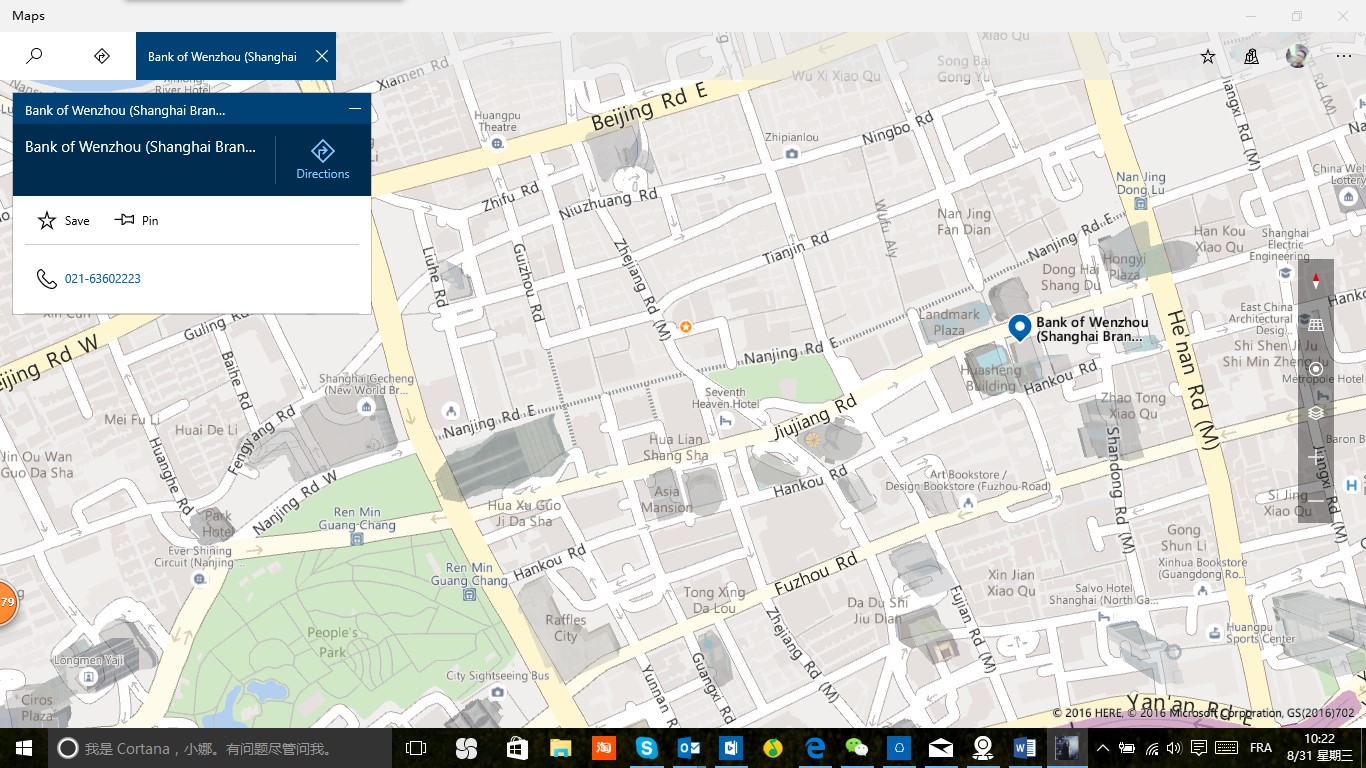Image resolution: width=1366 pixels, height=768 pixels.
Task: Open File Explorer from taskbar
Action: coord(559,748)
